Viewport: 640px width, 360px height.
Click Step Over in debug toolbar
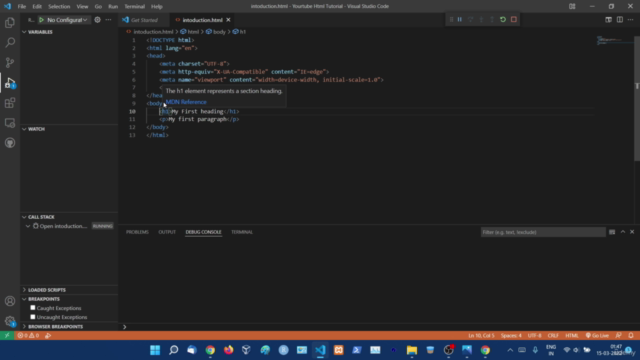pyautogui.click(x=471, y=20)
